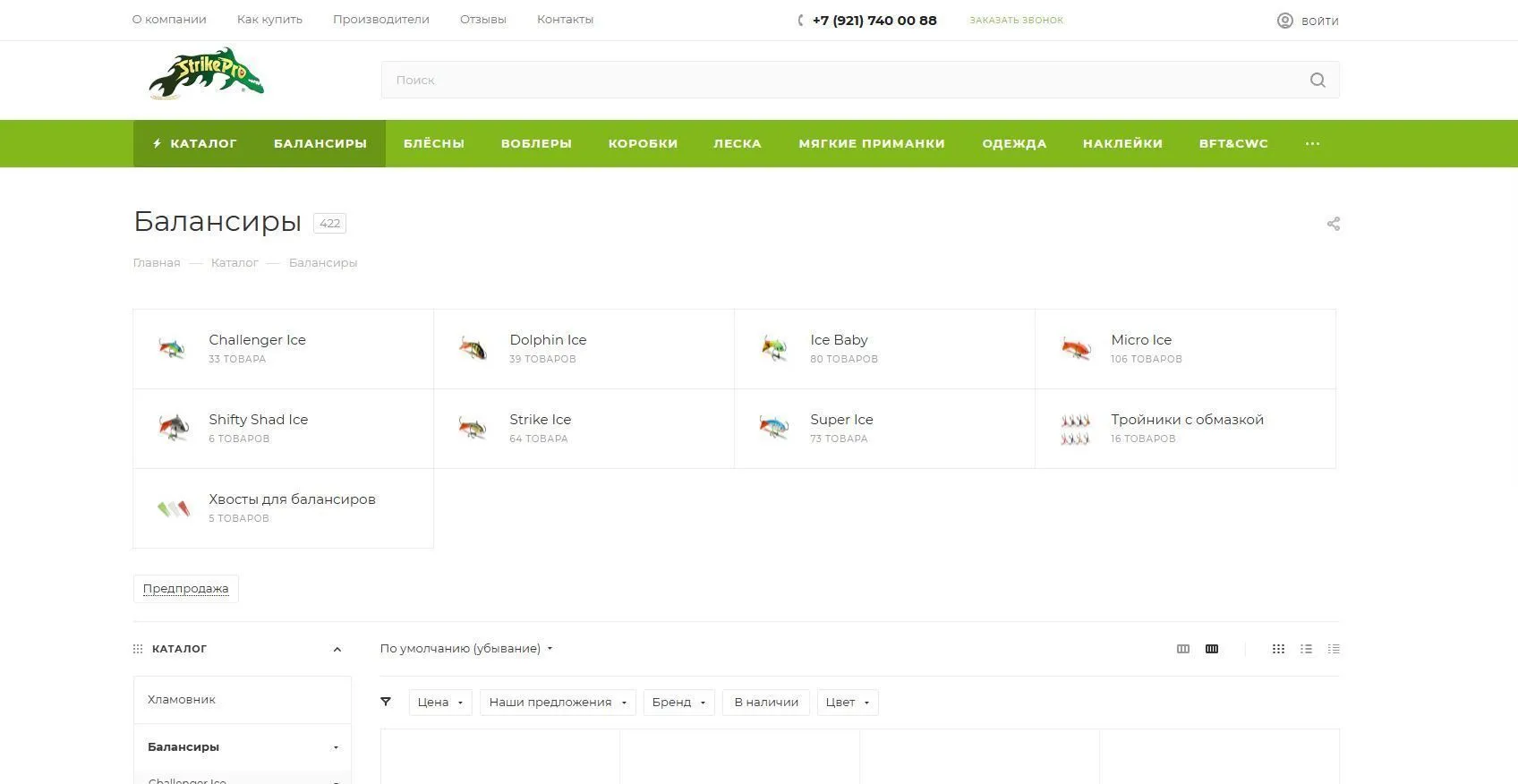Click the StrikePro logo
1518x784 pixels.
[x=206, y=74]
